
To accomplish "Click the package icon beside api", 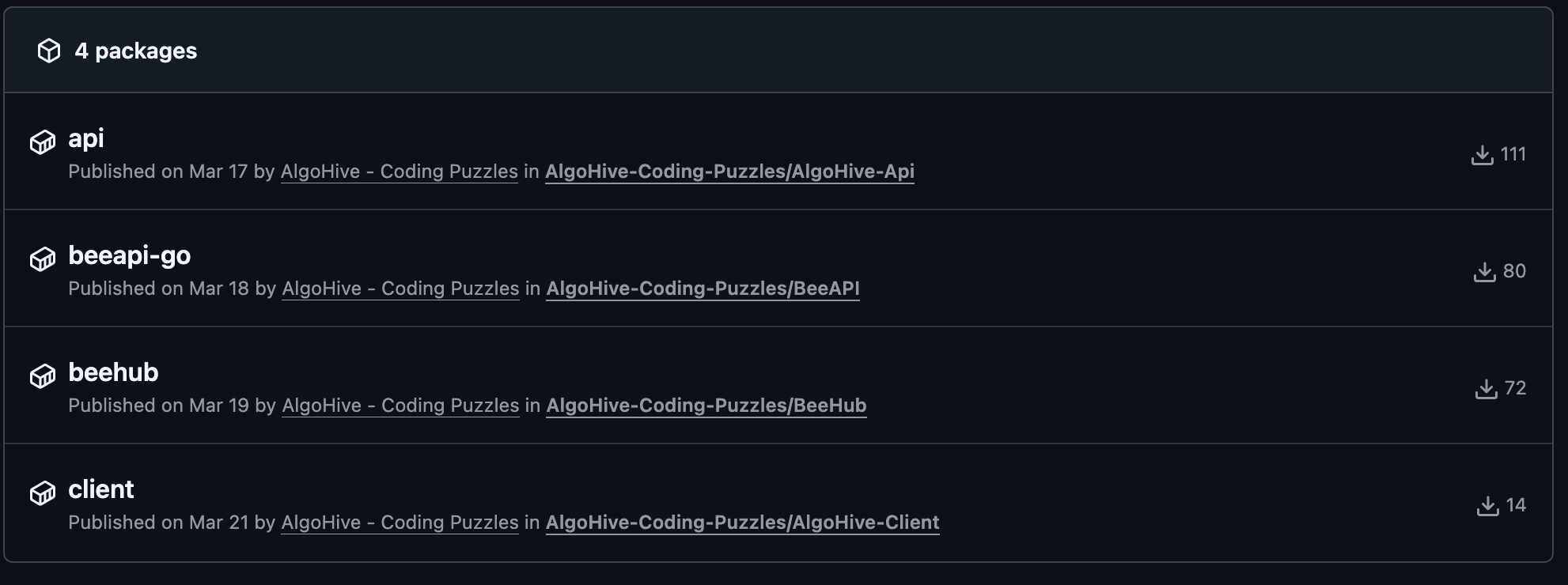I will 43,142.
